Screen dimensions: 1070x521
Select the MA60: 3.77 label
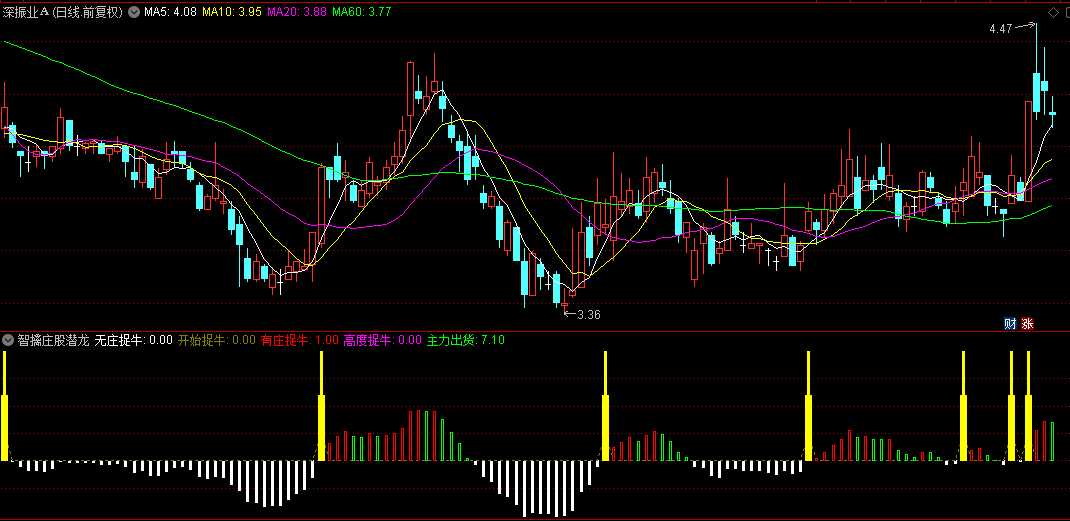362,12
